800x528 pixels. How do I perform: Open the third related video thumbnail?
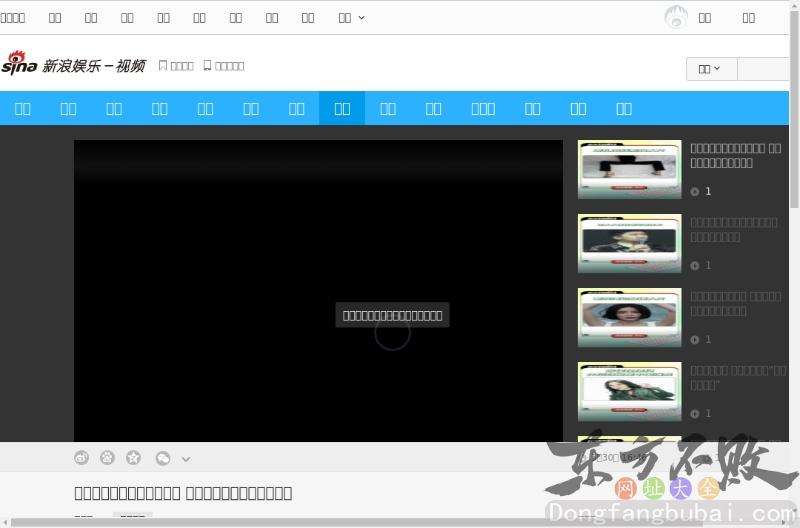pos(629,317)
